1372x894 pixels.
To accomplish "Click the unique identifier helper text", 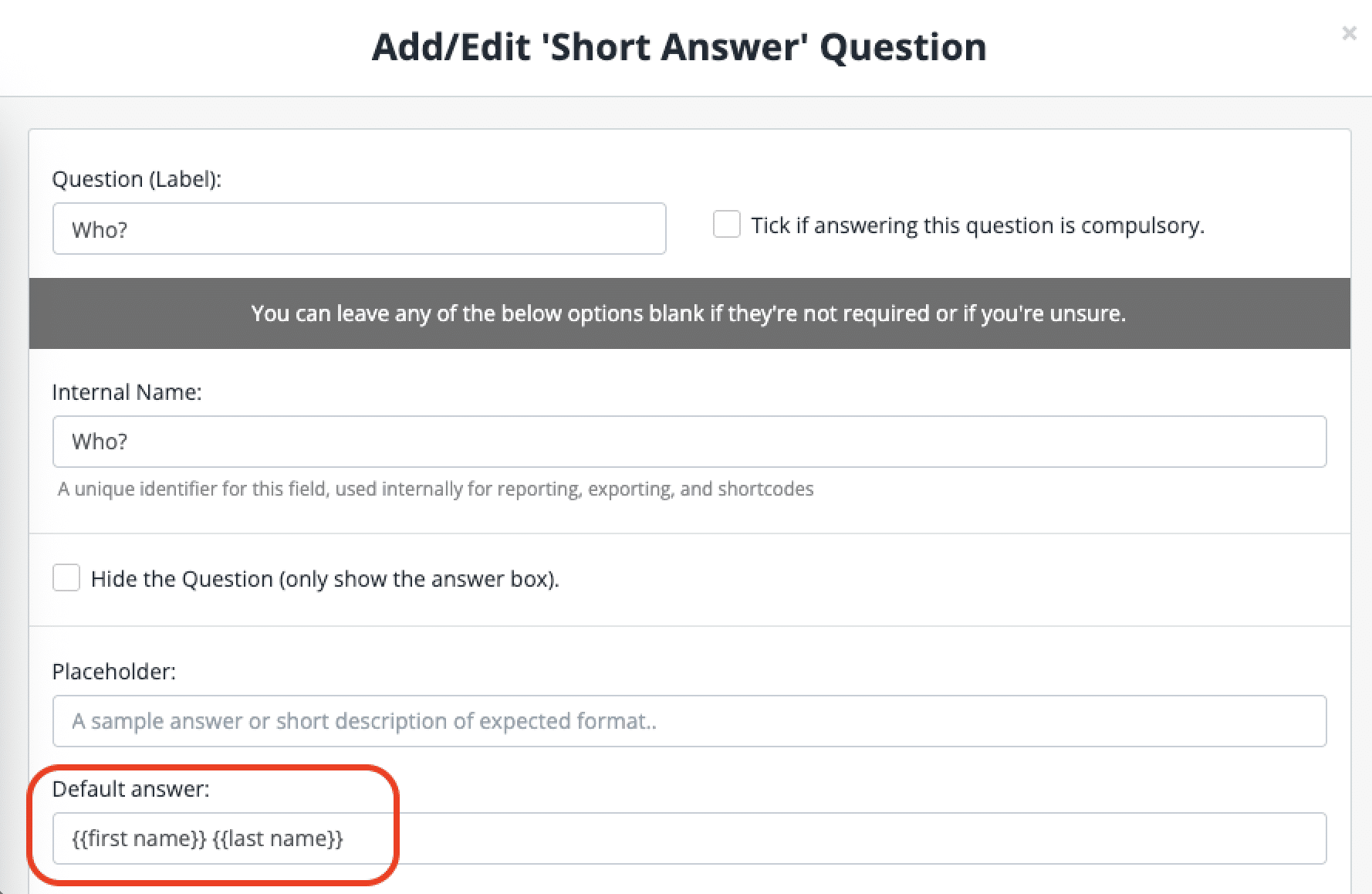I will (x=435, y=489).
